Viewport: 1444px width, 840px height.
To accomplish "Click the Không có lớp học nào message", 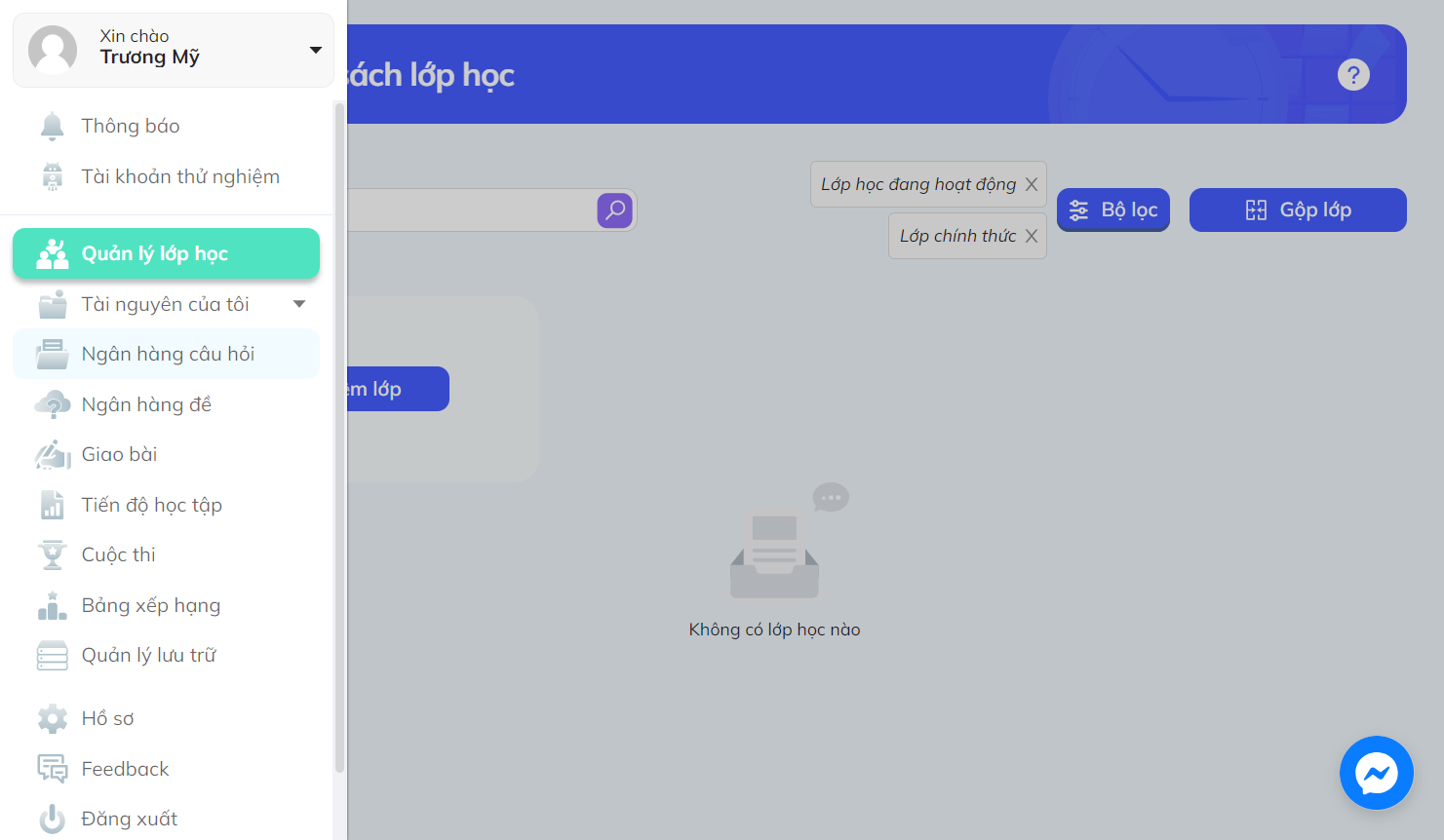I will pyautogui.click(x=774, y=630).
